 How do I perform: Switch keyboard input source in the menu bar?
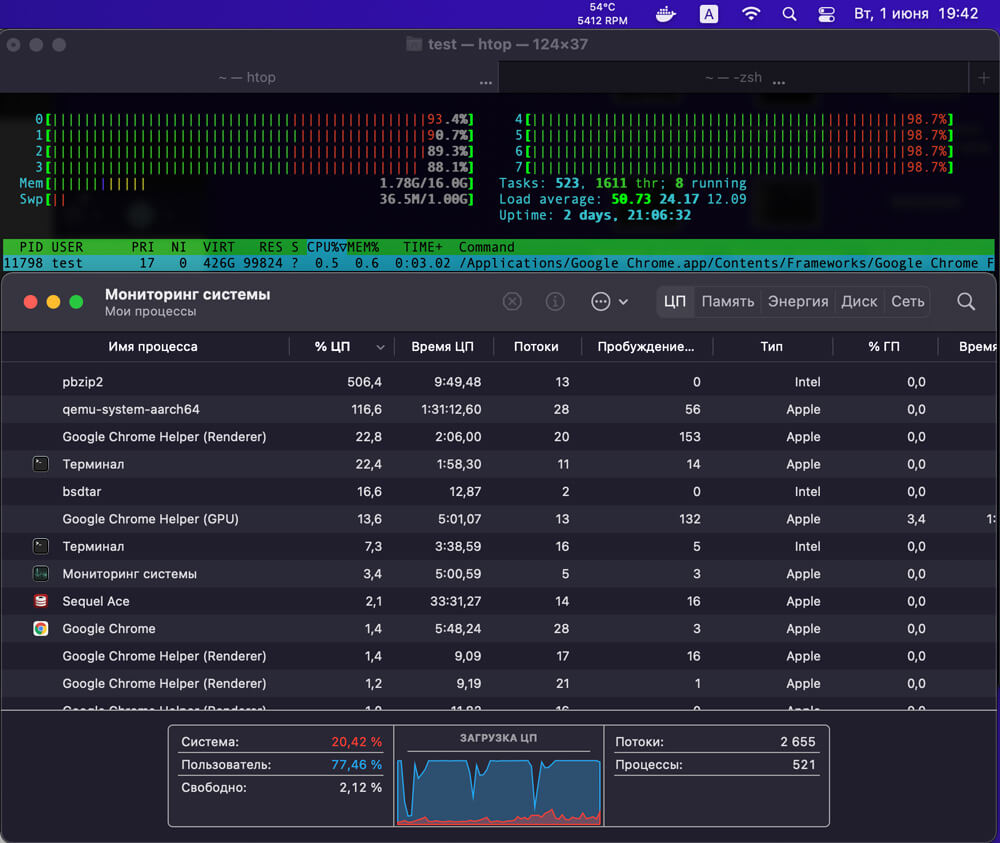pyautogui.click(x=708, y=14)
